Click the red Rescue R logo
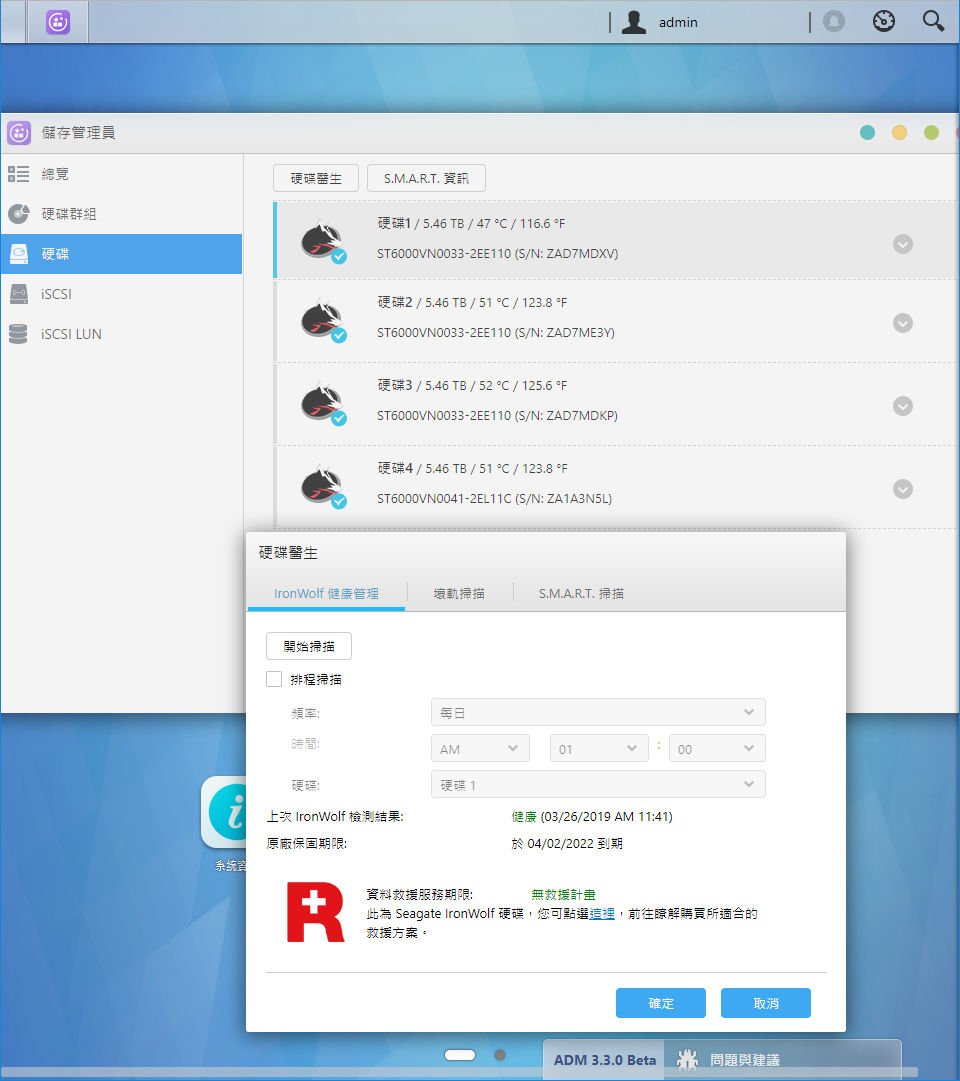The image size is (960, 1081). pos(315,911)
